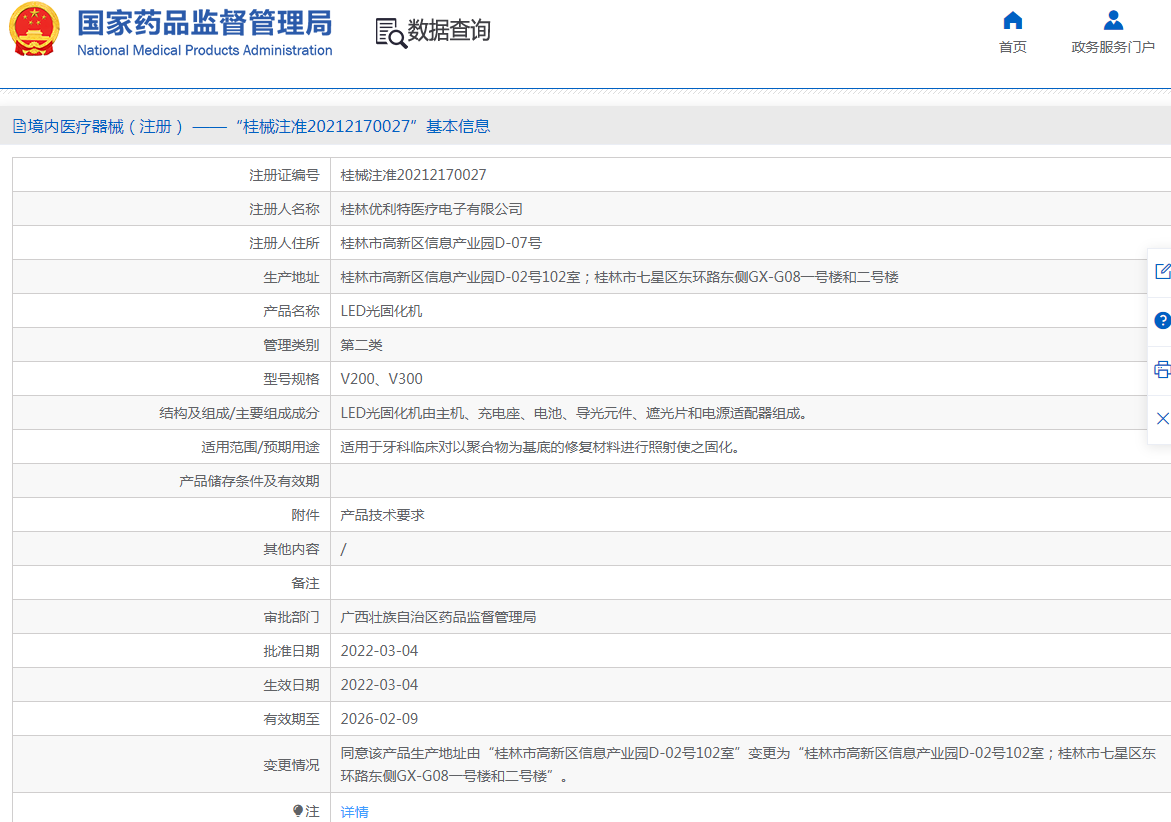Click 国家药品监督管理局 title text
1171x822 pixels.
(x=205, y=23)
